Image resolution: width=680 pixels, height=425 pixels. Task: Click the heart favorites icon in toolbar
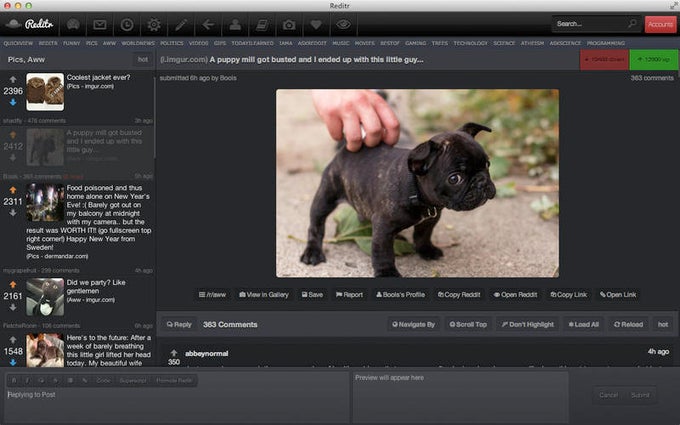click(316, 24)
